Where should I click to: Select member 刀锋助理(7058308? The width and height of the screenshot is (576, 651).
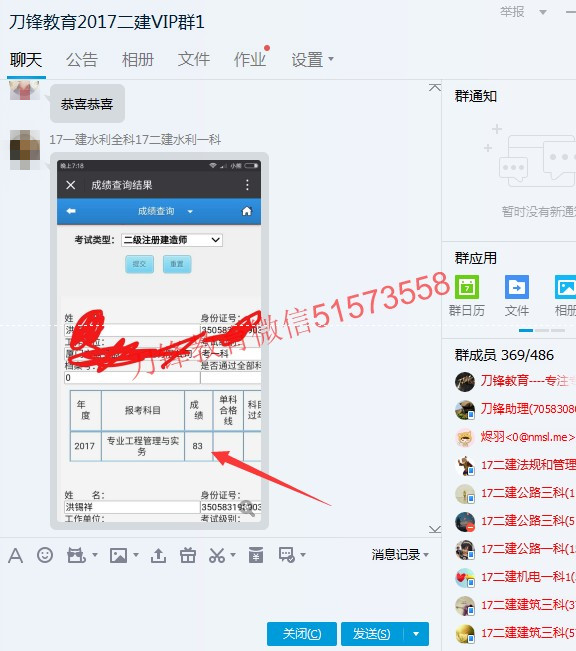point(527,409)
